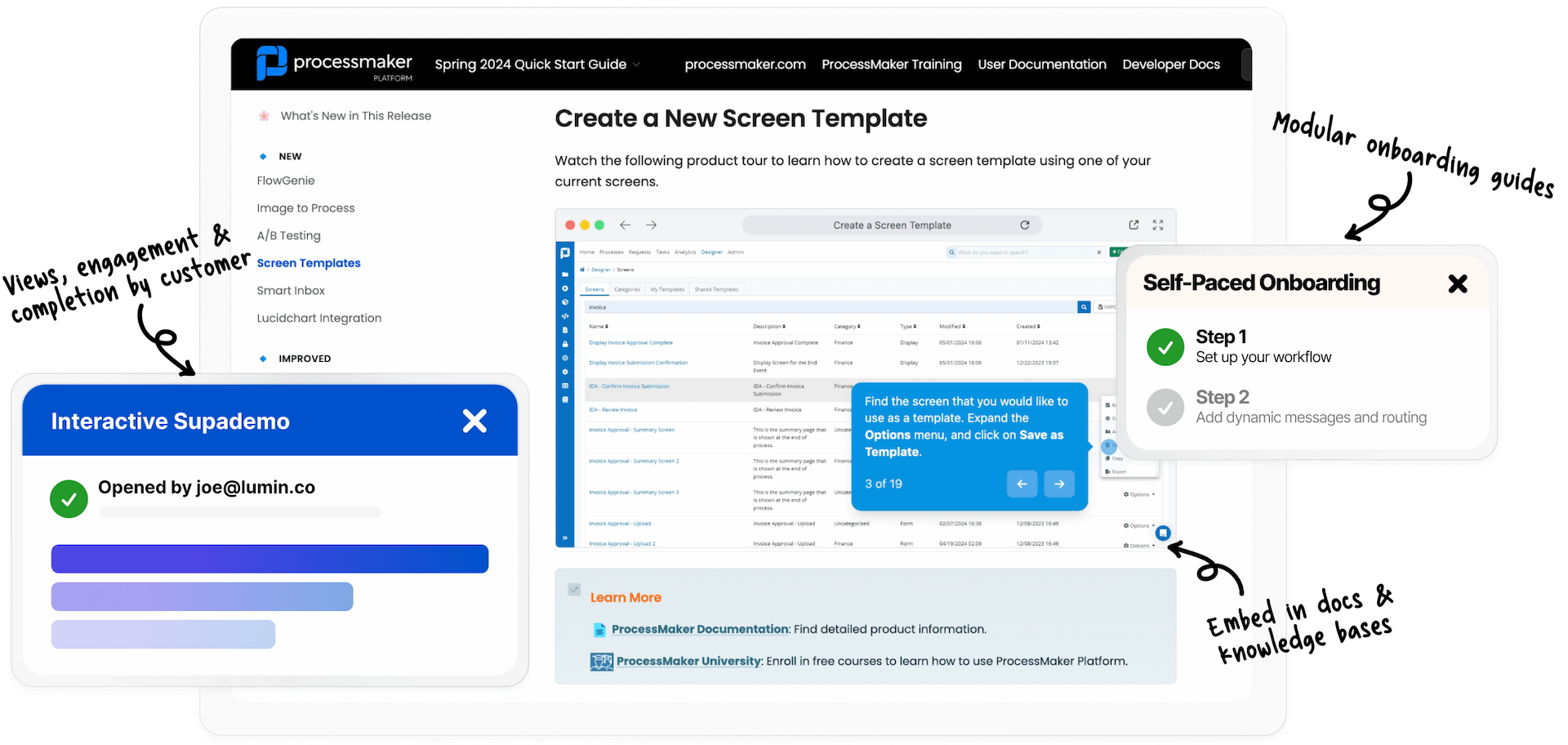Close the Self-Paced Onboarding panel
The image size is (1568, 745).
click(1458, 283)
